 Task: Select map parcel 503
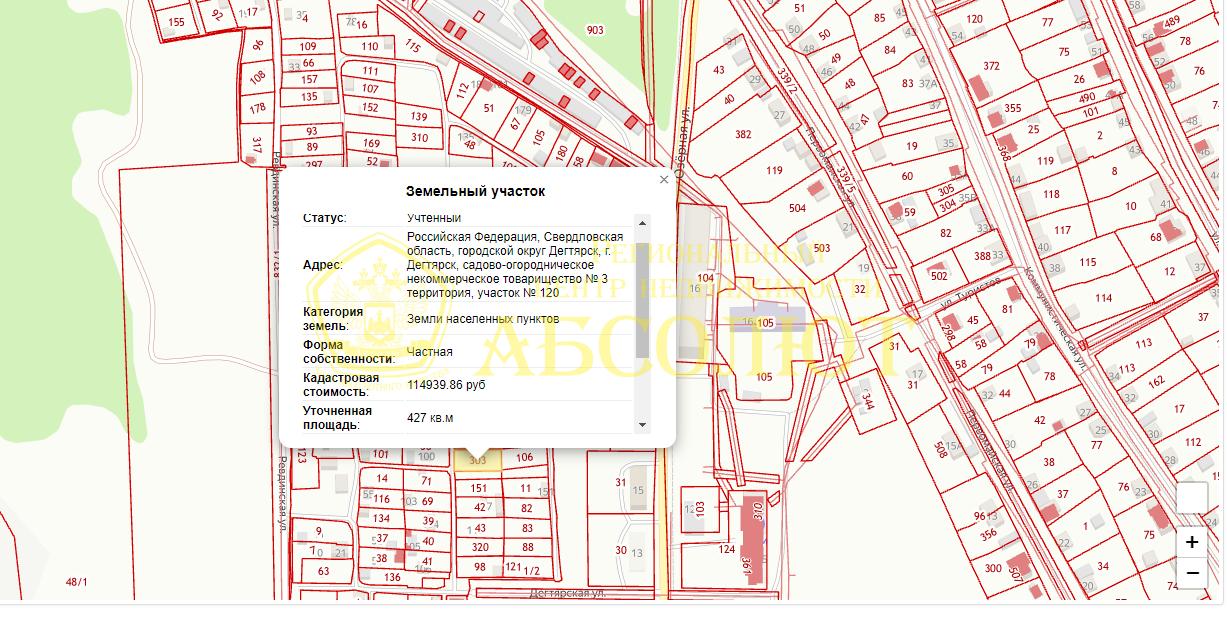click(822, 248)
